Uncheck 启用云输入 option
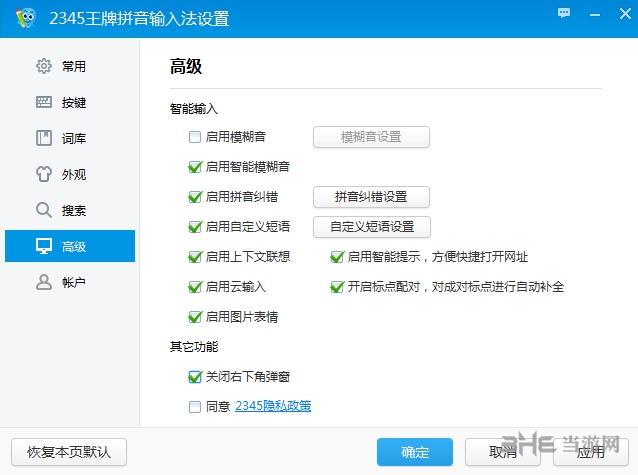The height and width of the screenshot is (475, 638). 195,287
